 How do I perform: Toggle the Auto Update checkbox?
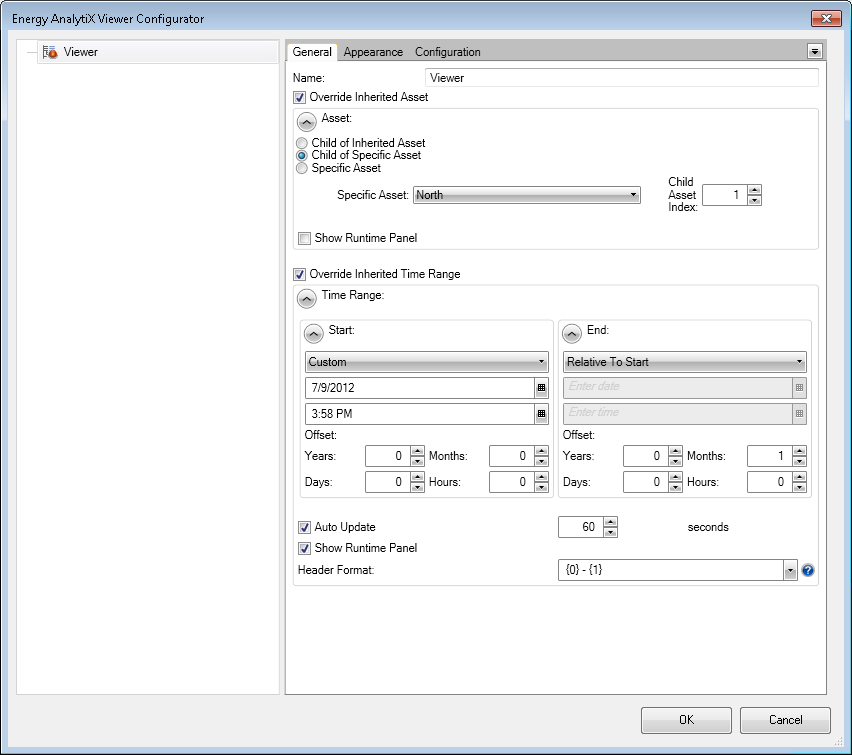coord(304,527)
